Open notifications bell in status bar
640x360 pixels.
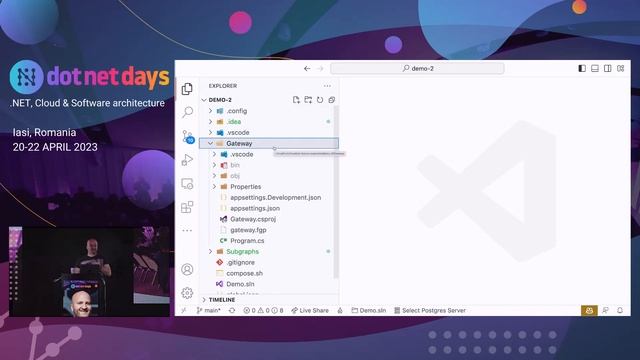[x=620, y=311]
